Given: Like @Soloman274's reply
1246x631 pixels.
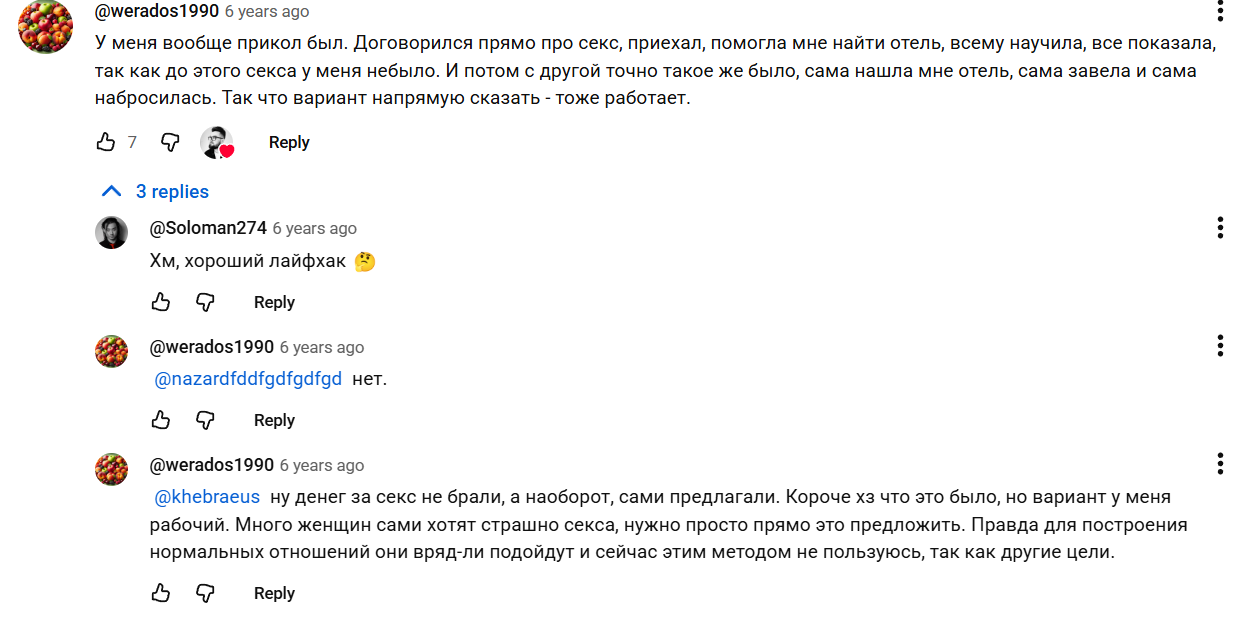Looking at the screenshot, I should tap(161, 302).
